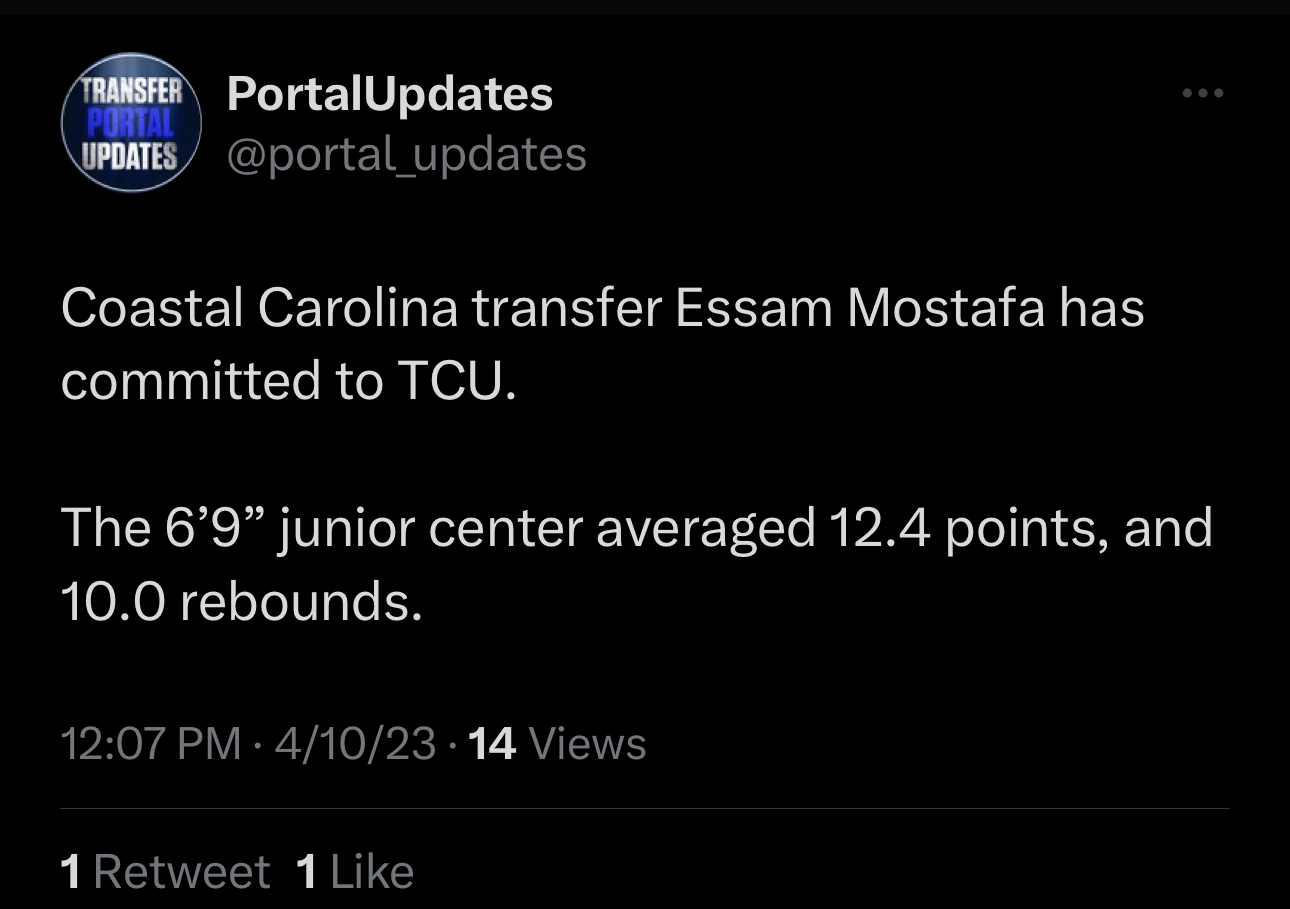1290x909 pixels.
Task: Click the word 'Views' beside 14
Action: 587,744
